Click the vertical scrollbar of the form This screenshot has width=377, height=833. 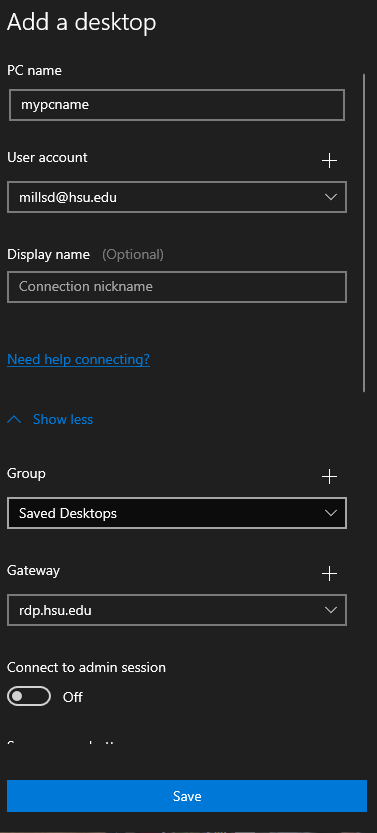point(364,233)
